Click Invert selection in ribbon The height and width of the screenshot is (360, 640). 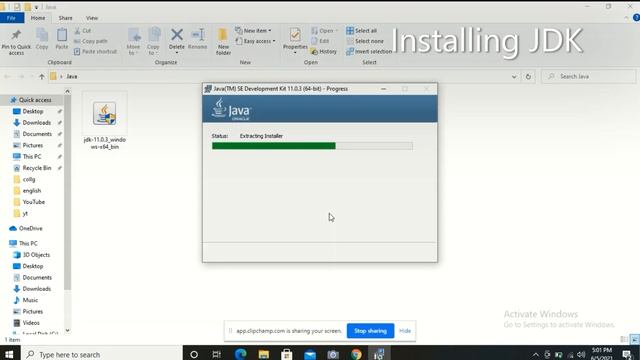coord(369,51)
